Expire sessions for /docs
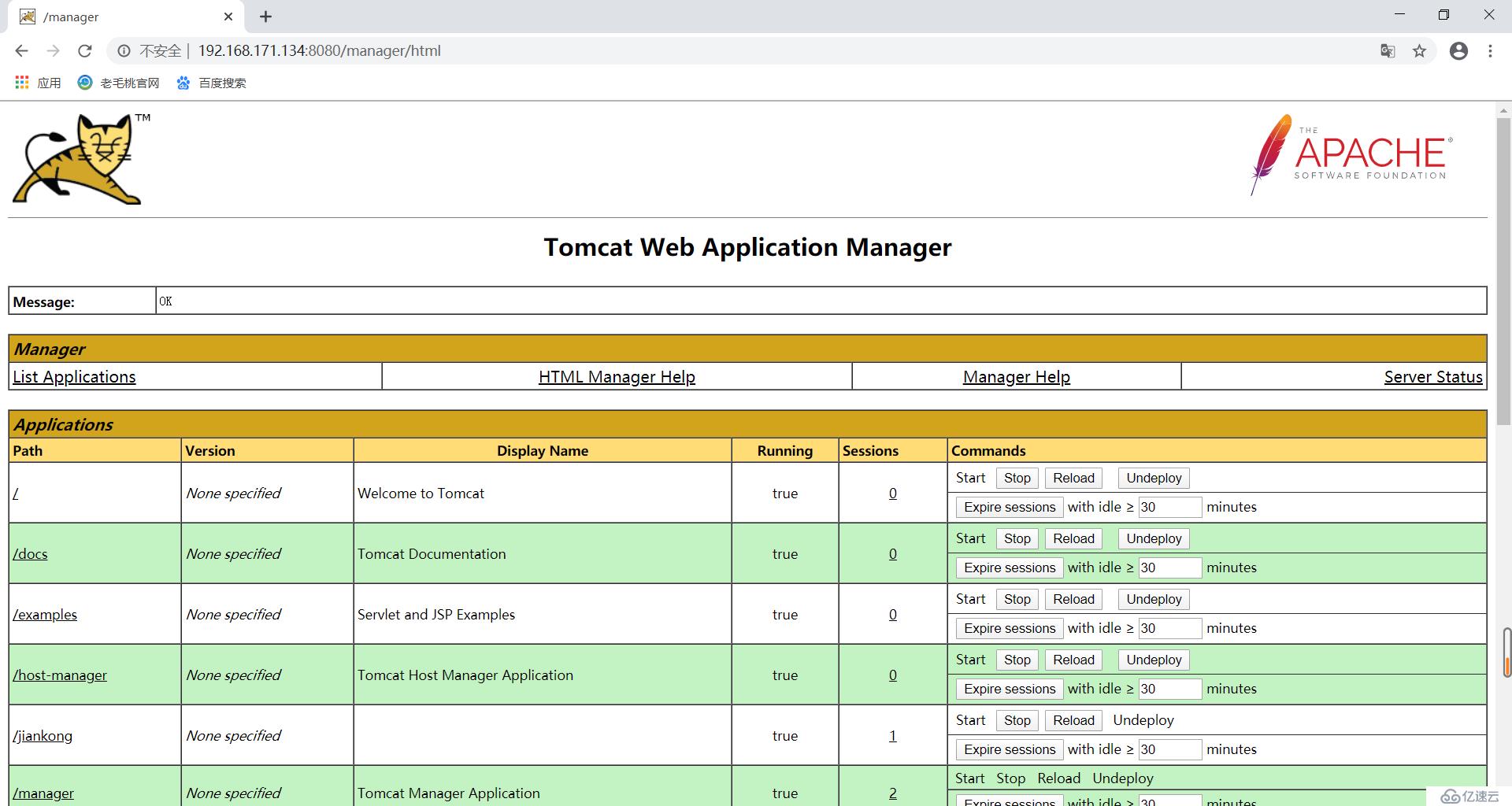This screenshot has width=1512, height=806. pyautogui.click(x=1010, y=568)
